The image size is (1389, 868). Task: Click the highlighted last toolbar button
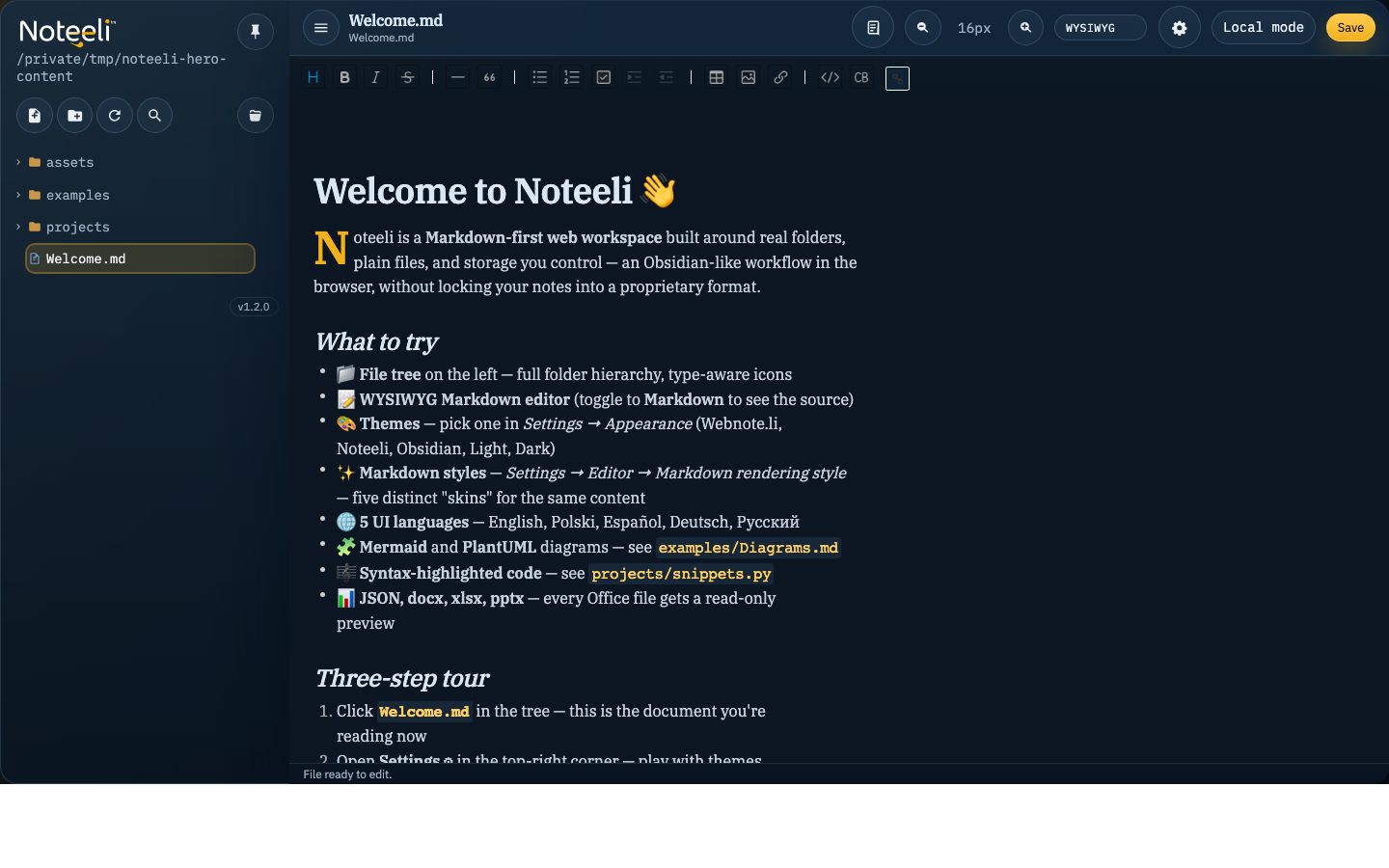(898, 78)
